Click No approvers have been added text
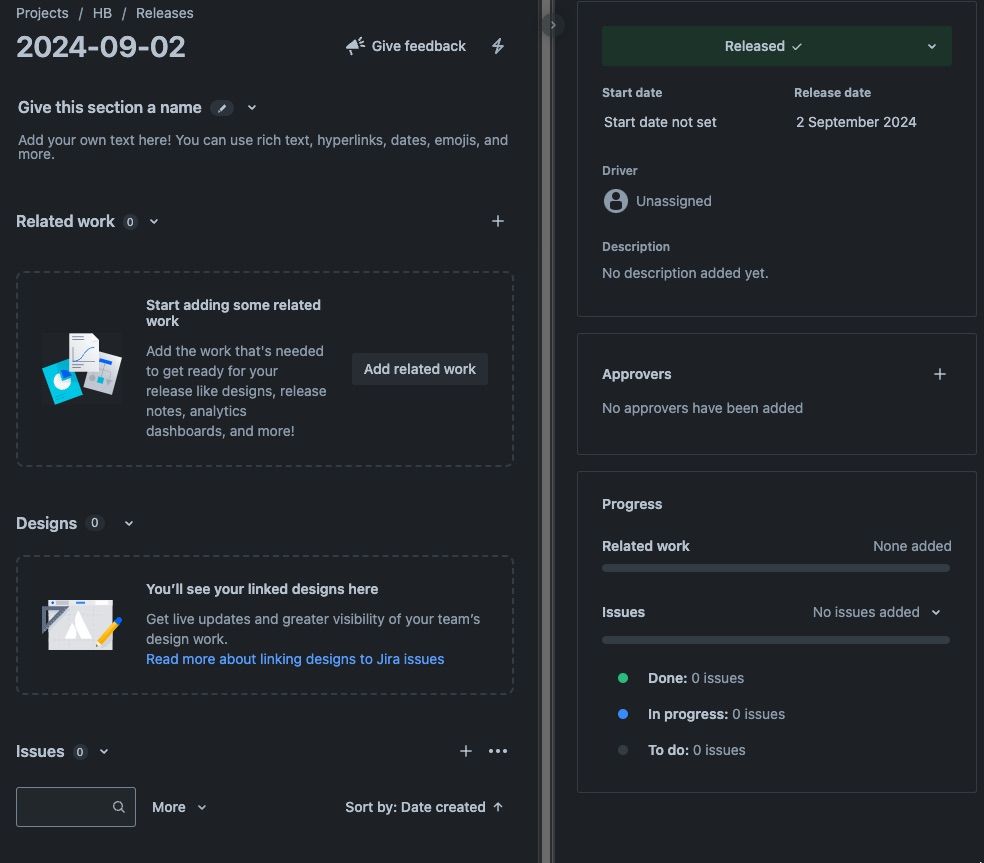The width and height of the screenshot is (984, 863). [x=702, y=408]
